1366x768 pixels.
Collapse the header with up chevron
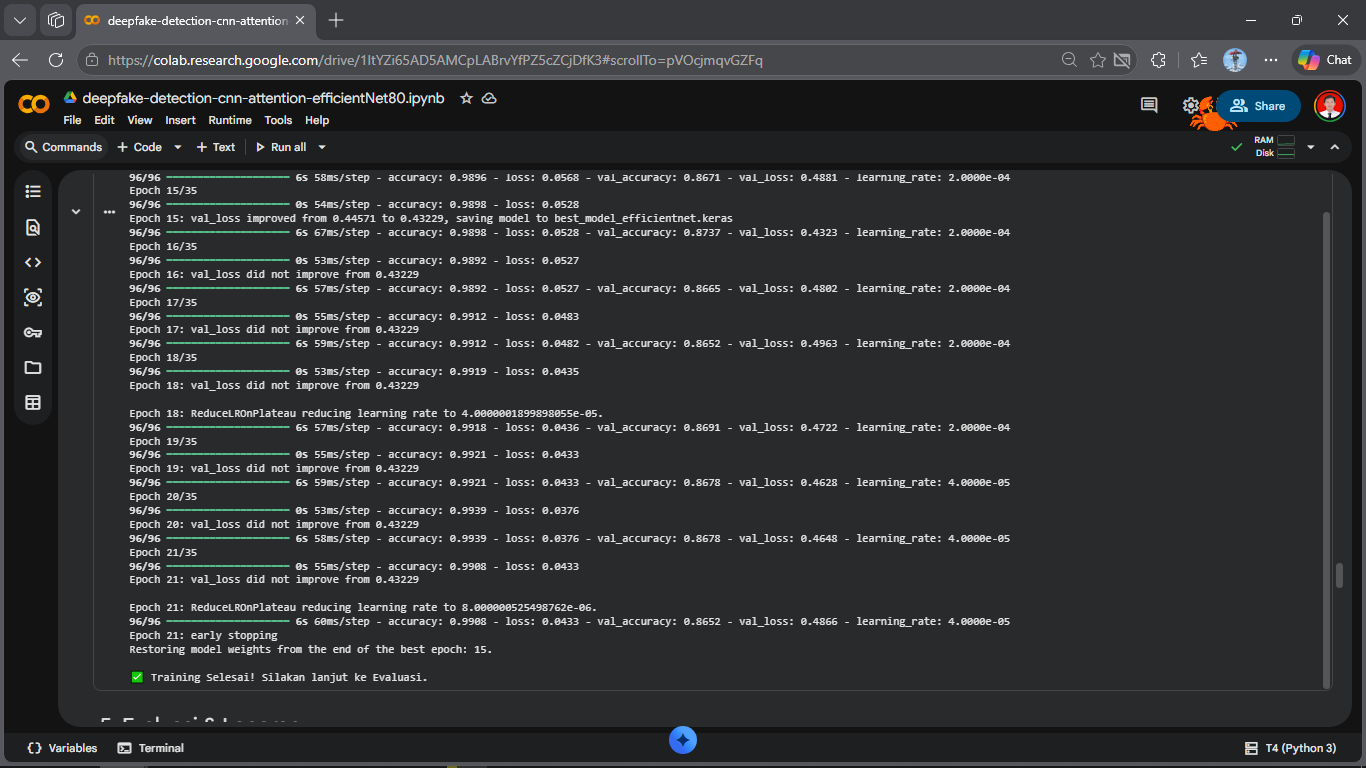pos(1334,147)
